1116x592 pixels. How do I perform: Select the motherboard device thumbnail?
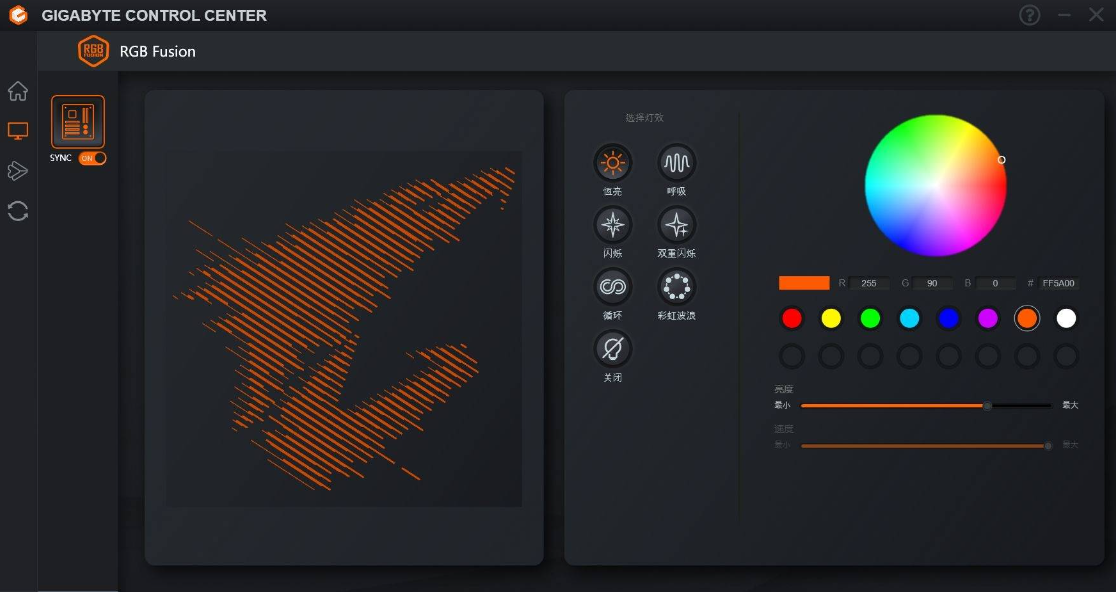click(78, 122)
